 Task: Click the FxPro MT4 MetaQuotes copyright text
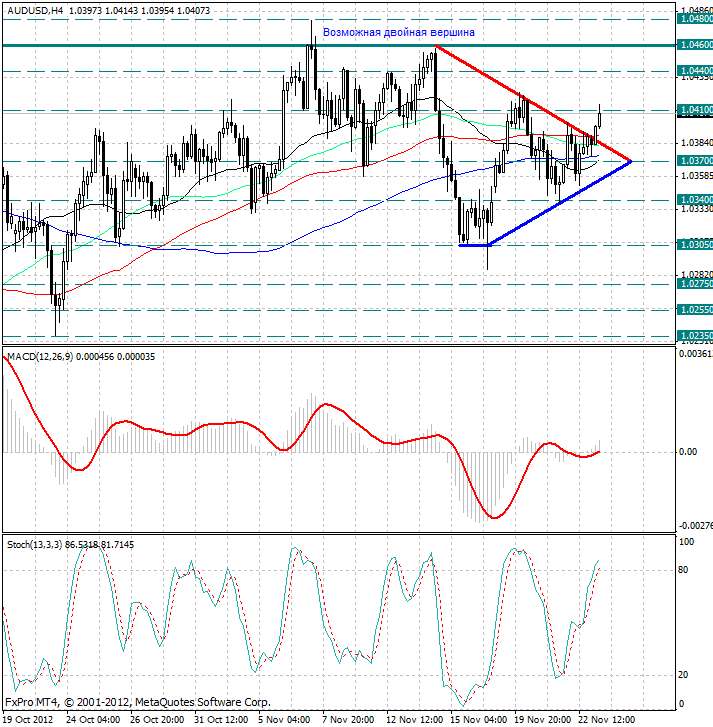138,702
